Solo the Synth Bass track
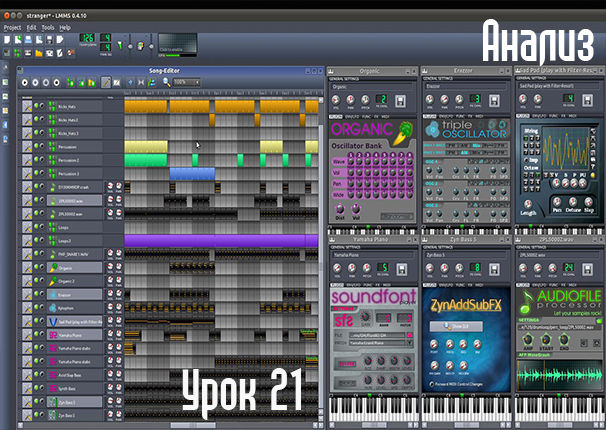Image resolution: width=606 pixels, height=430 pixels. [x=42, y=388]
